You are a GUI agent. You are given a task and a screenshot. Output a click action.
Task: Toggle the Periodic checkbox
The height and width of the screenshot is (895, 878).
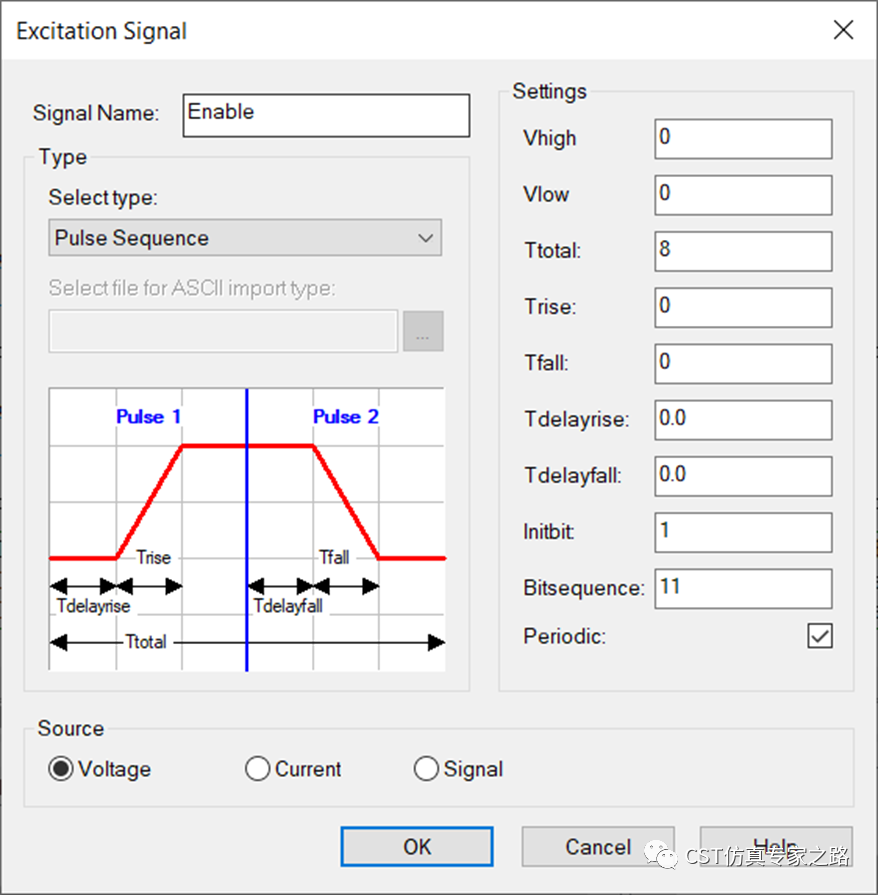click(x=820, y=636)
